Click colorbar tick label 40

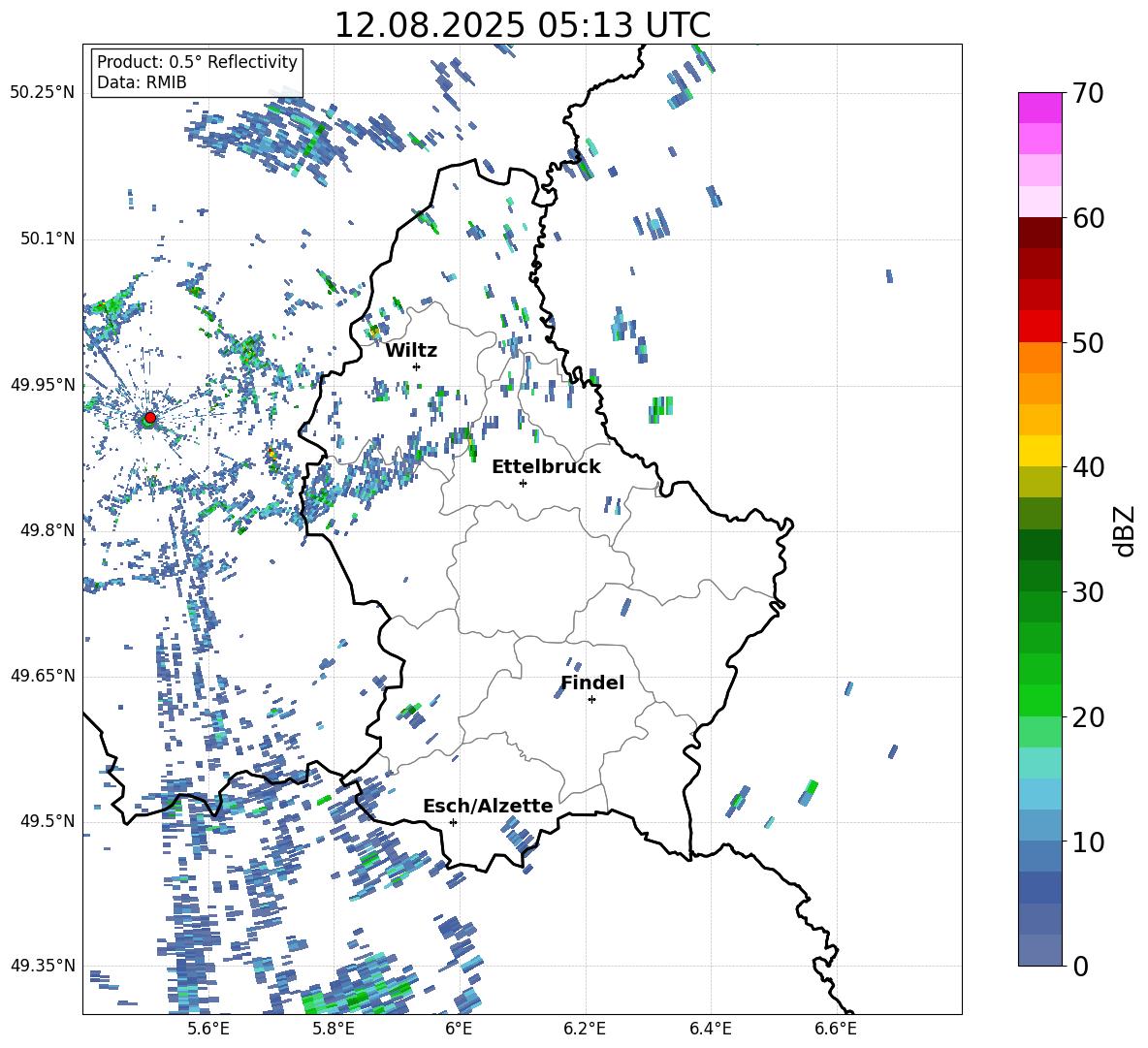coord(1088,467)
